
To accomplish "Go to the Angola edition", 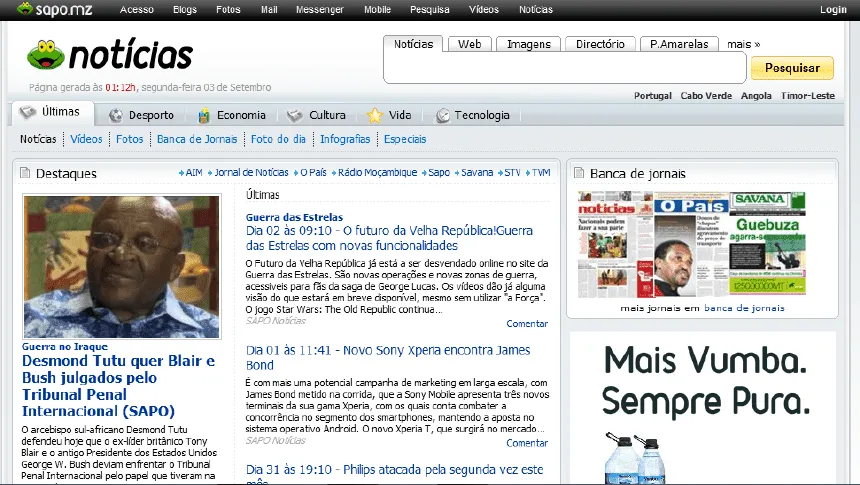I will click(756, 95).
